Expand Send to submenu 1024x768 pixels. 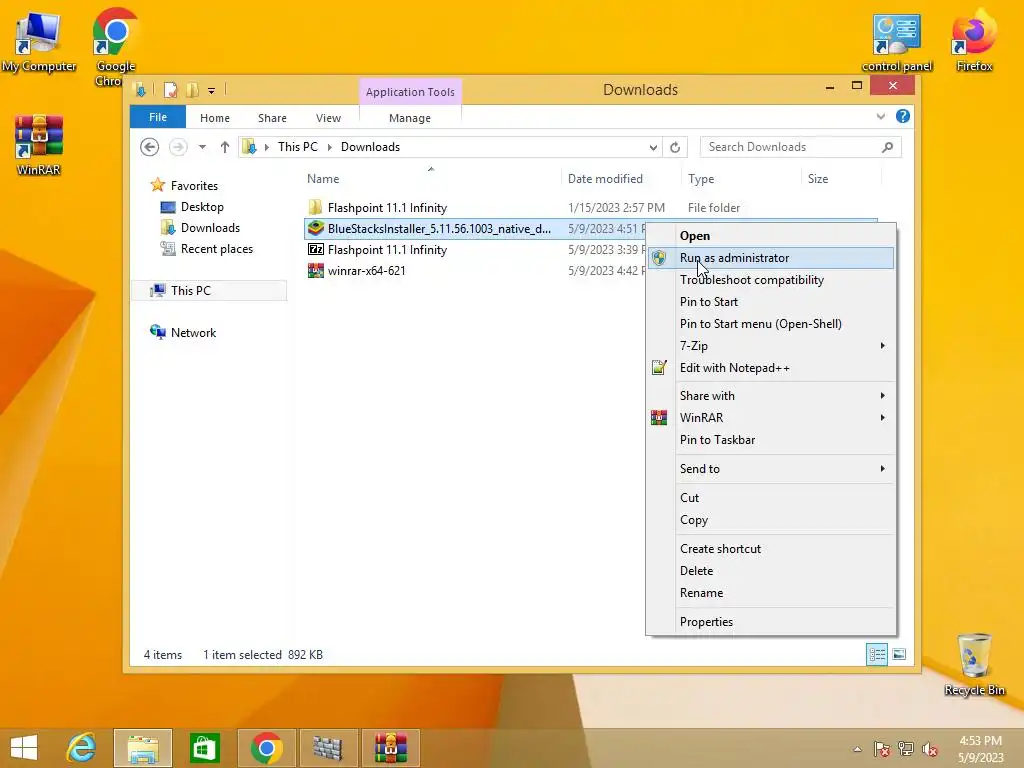[771, 469]
